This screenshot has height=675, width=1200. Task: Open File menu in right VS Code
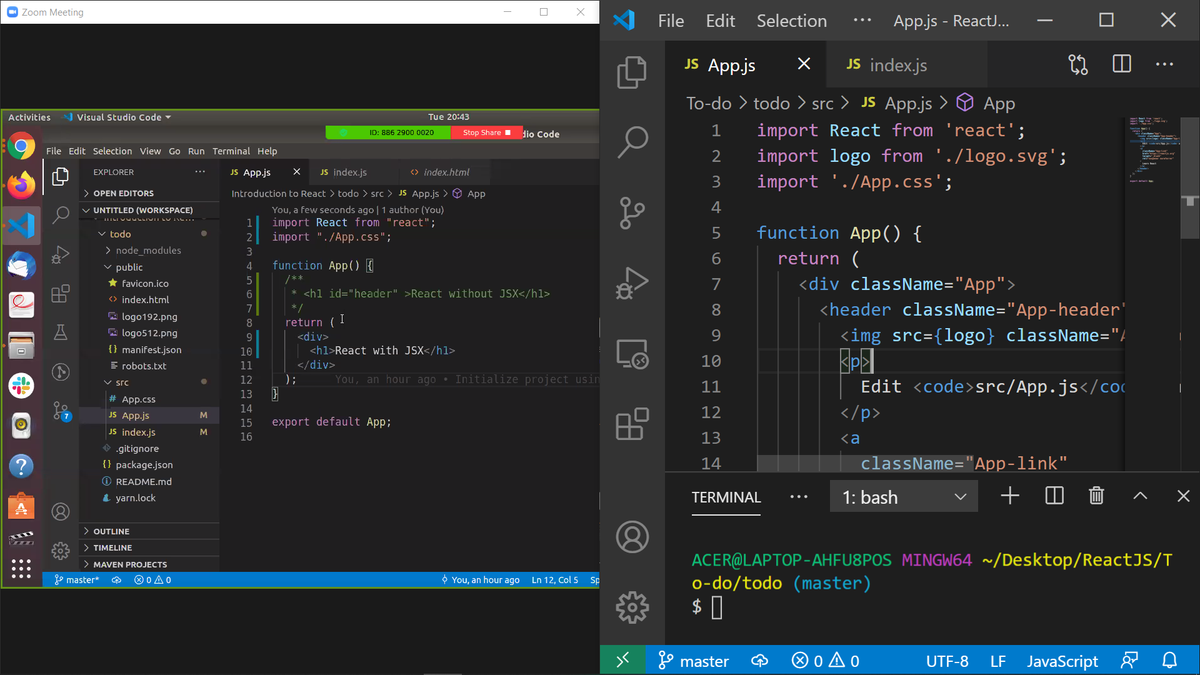(x=671, y=21)
